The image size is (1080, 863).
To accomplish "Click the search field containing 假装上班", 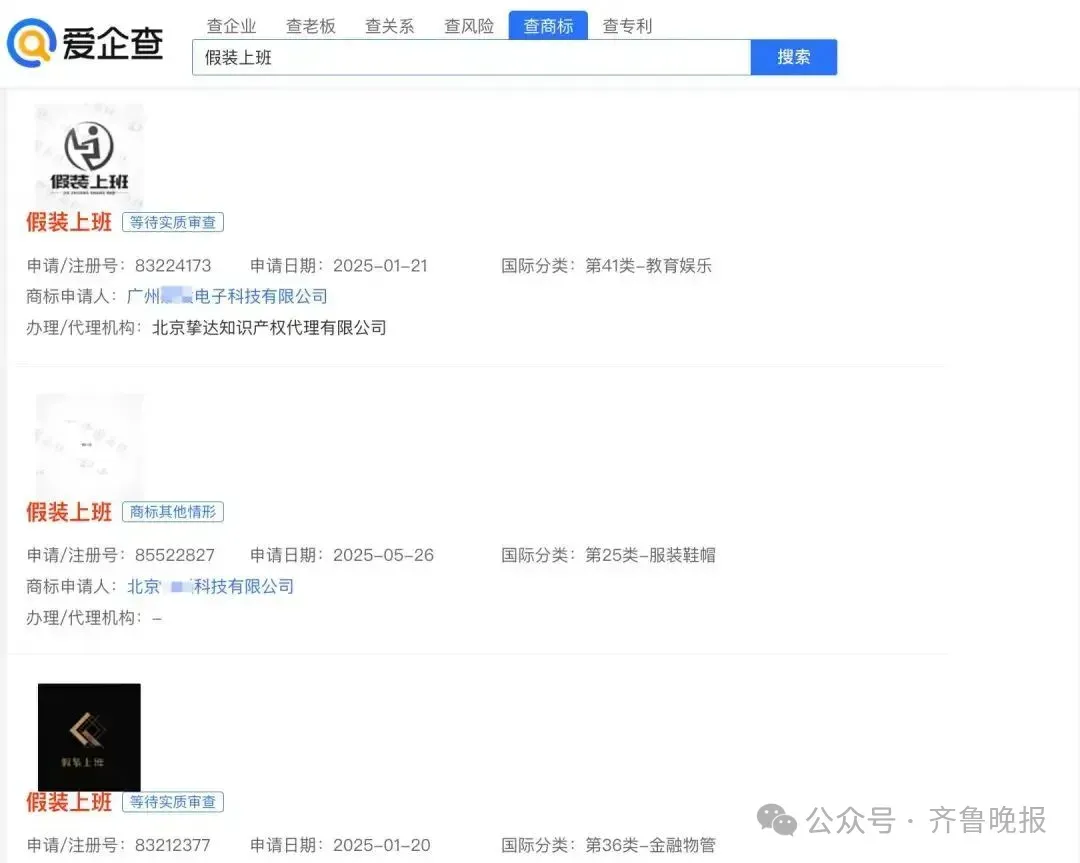I will click(x=470, y=58).
